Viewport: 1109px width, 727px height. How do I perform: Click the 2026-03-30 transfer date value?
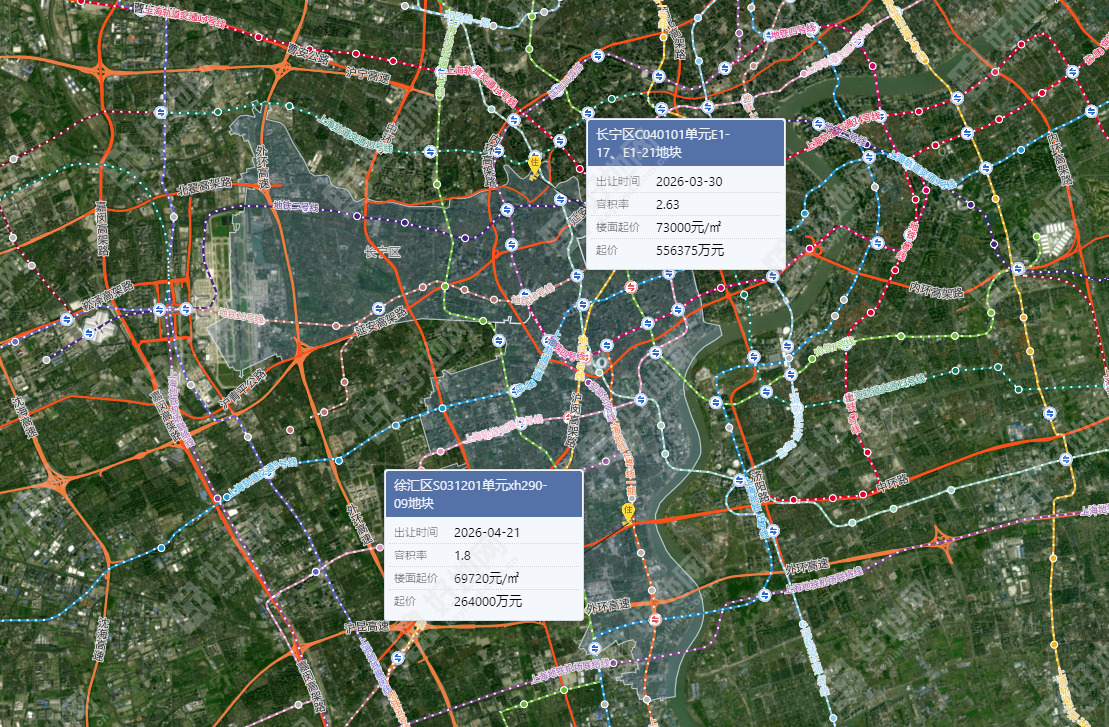click(689, 182)
